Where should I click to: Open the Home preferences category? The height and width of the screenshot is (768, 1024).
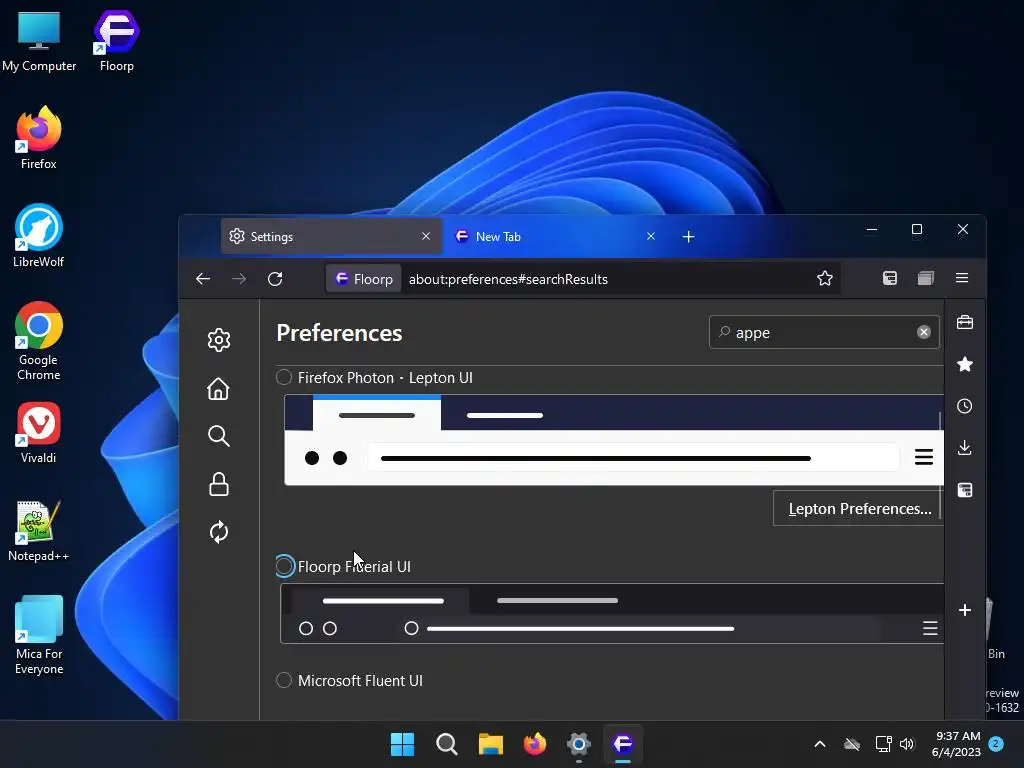219,389
